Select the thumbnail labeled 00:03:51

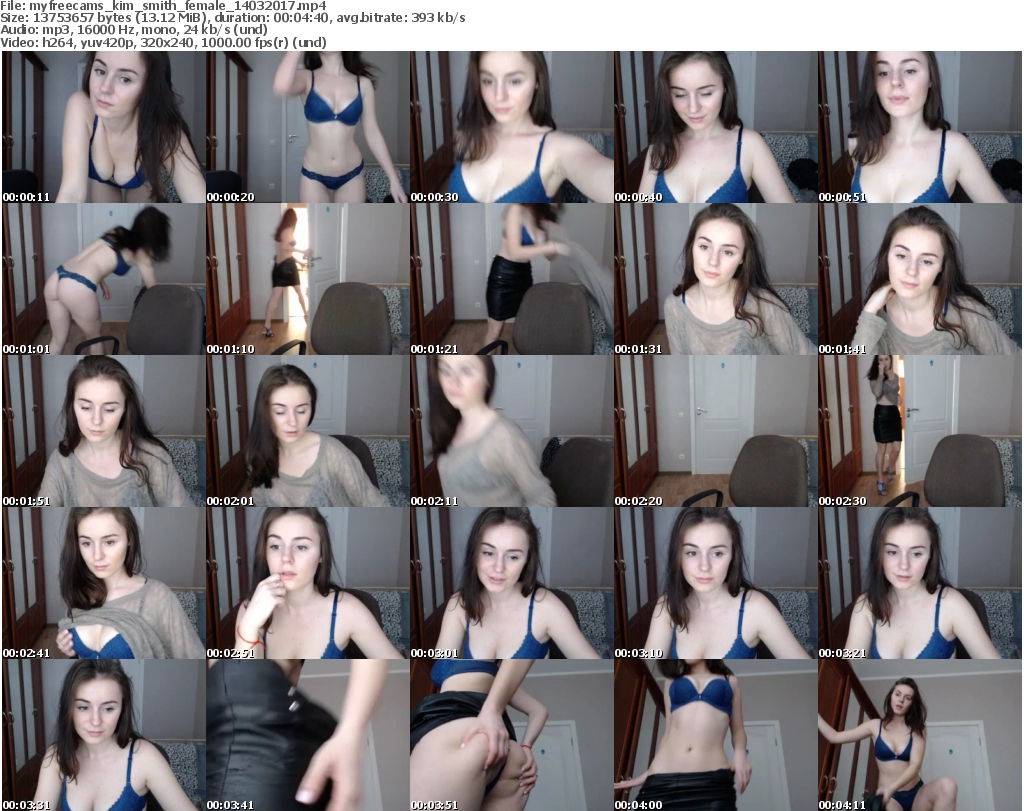pyautogui.click(x=512, y=735)
